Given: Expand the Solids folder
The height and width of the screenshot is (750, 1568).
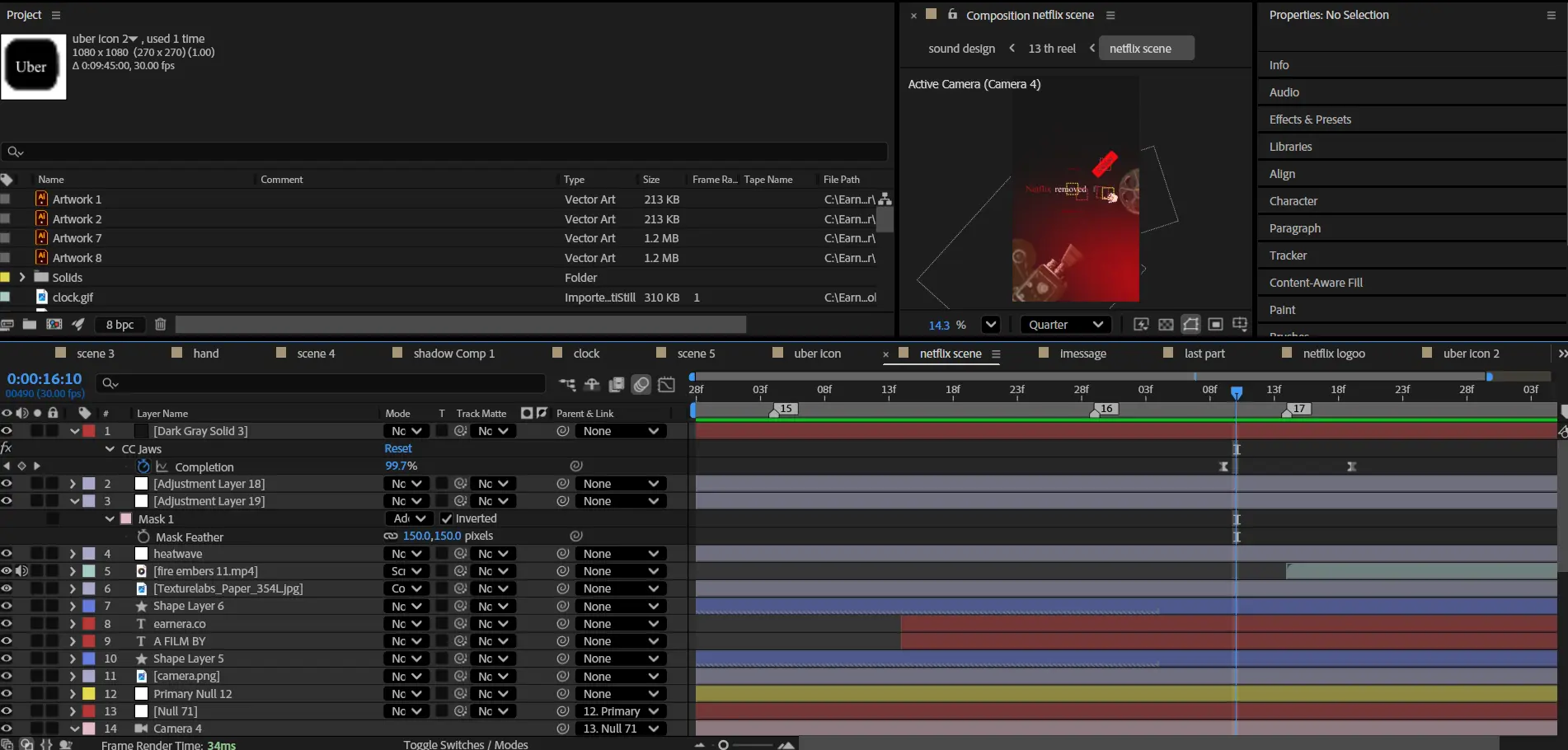Looking at the screenshot, I should point(22,278).
